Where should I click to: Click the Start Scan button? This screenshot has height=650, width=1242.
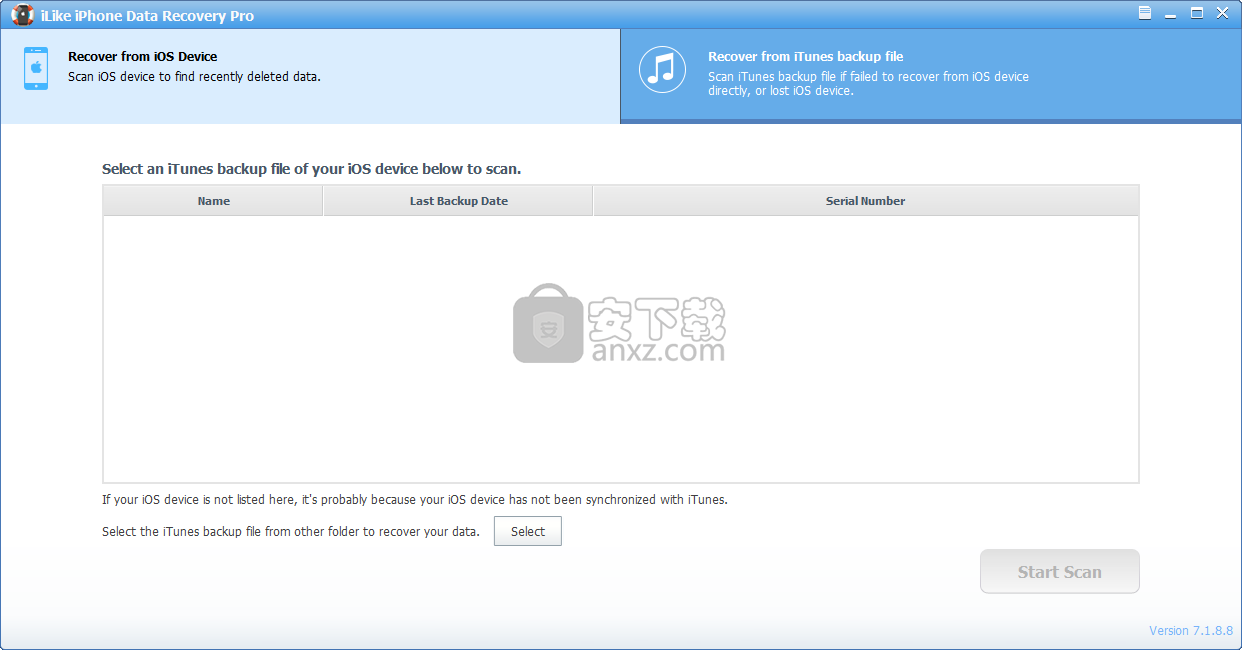pos(1060,572)
